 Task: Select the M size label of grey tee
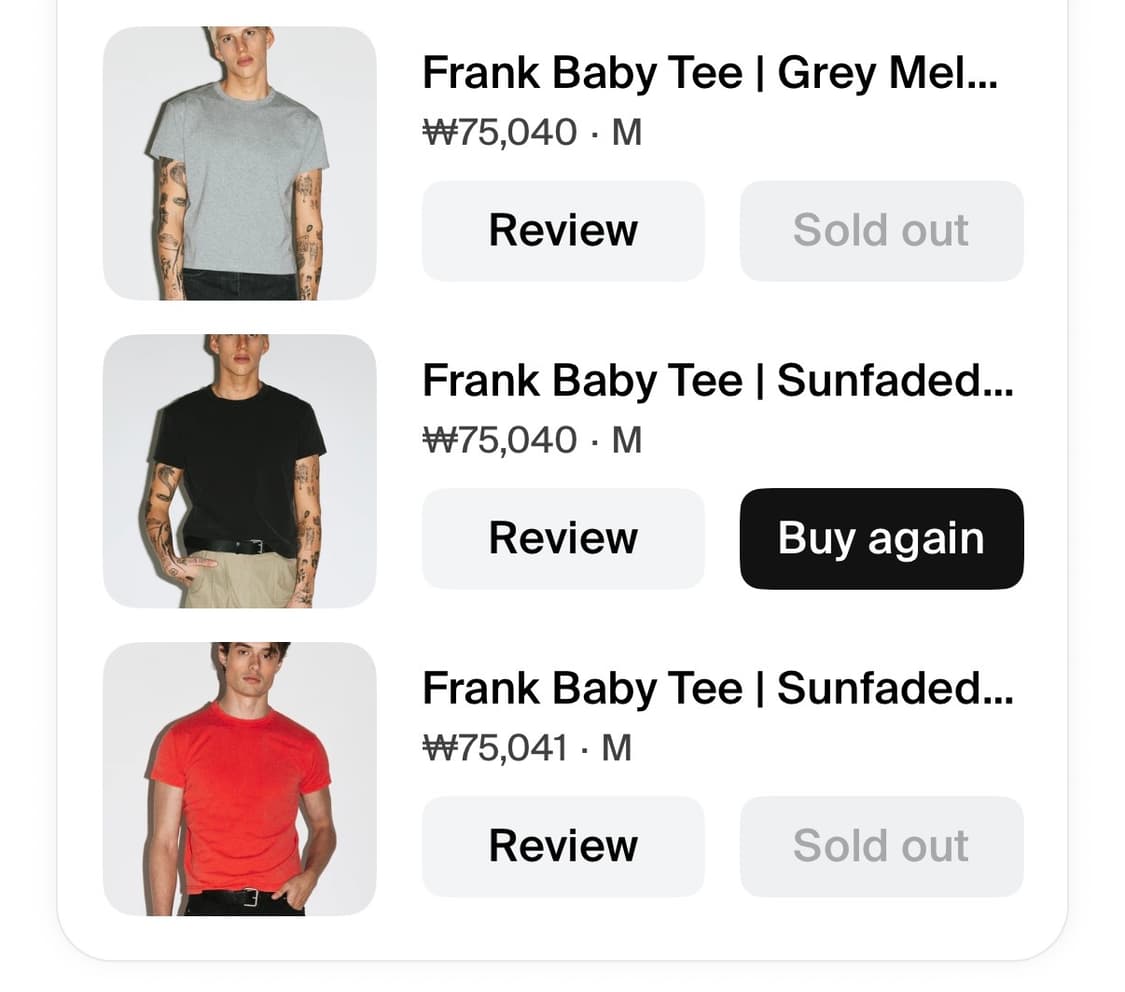coord(626,133)
